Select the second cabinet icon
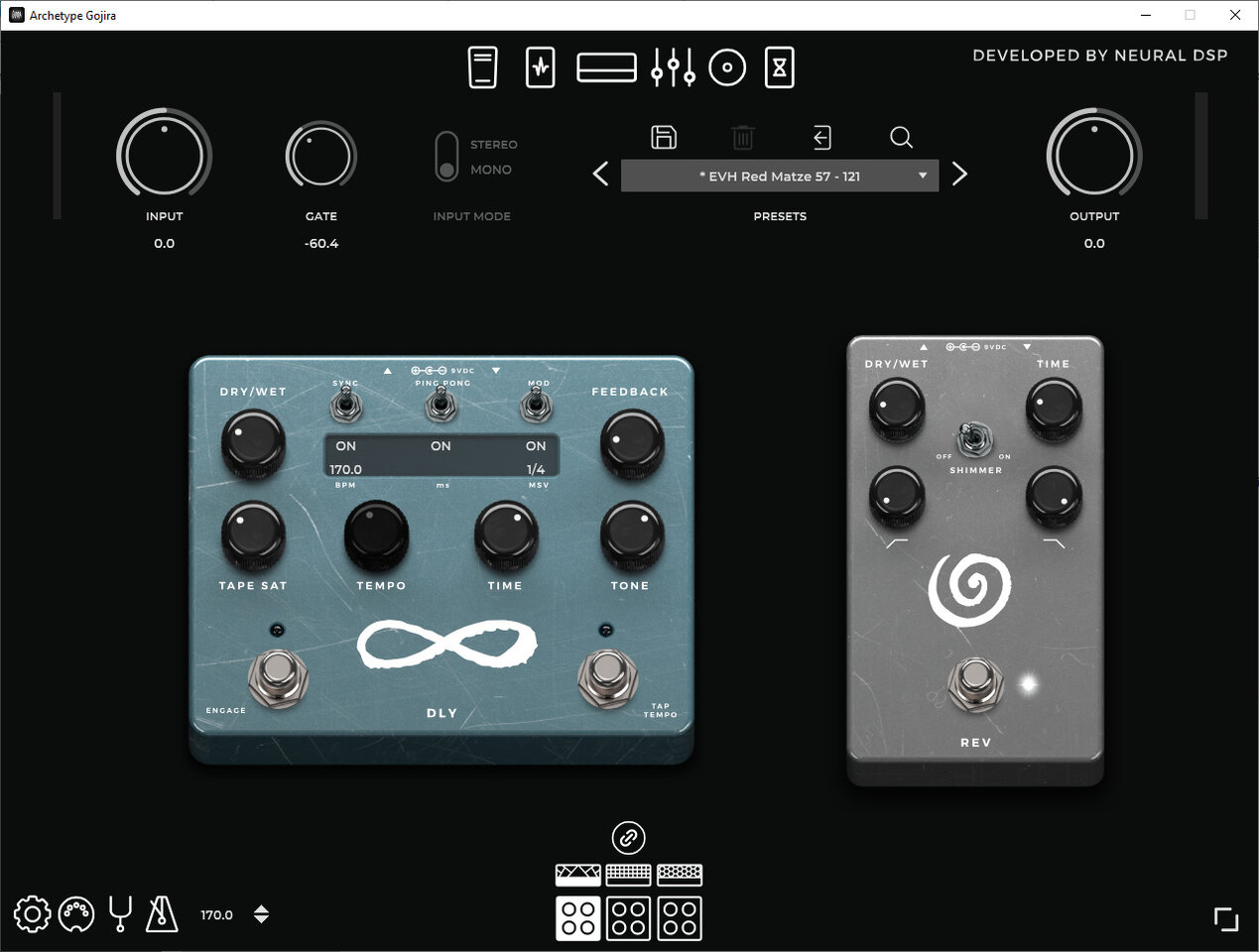 pos(629,918)
